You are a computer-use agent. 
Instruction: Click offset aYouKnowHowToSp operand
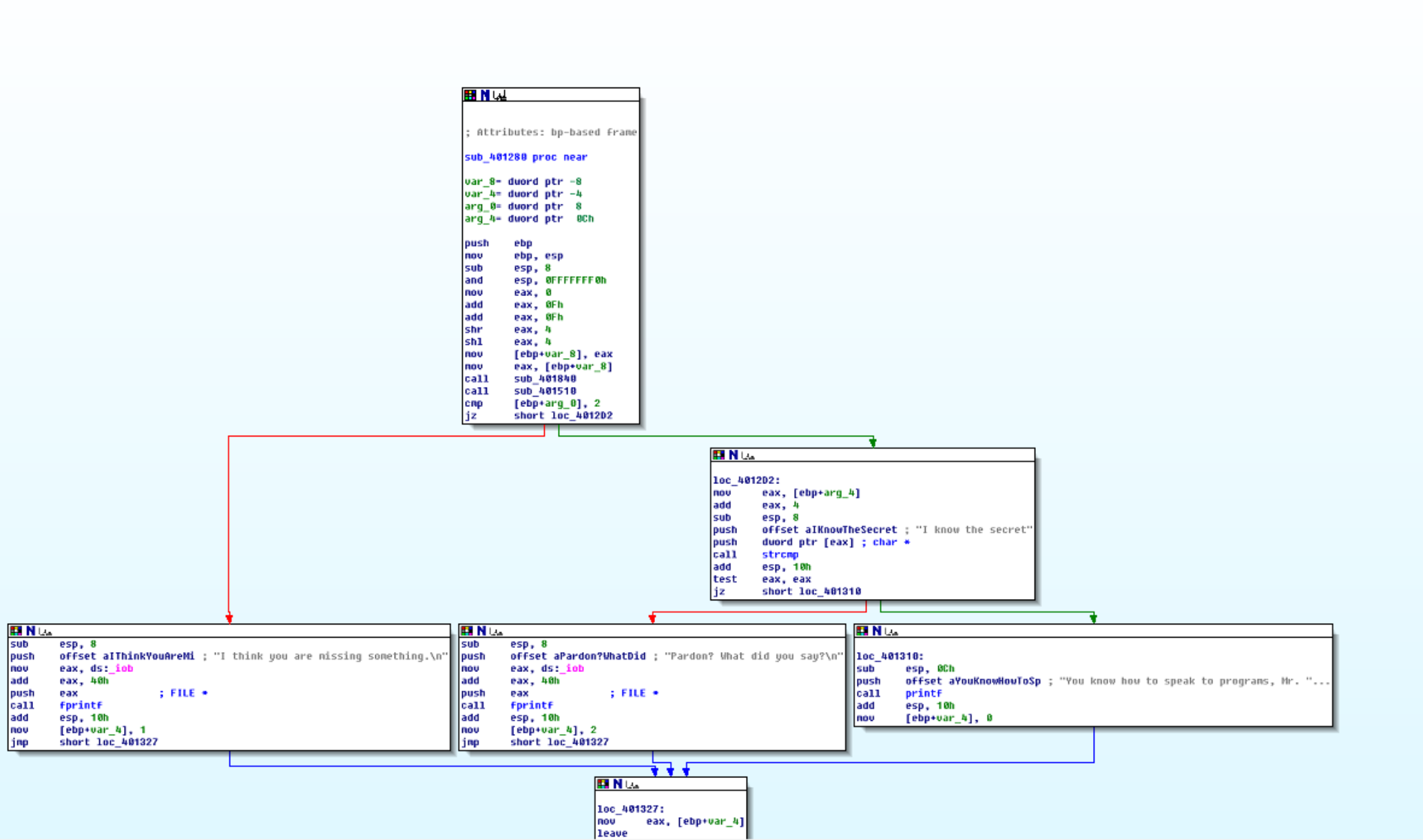[973, 681]
